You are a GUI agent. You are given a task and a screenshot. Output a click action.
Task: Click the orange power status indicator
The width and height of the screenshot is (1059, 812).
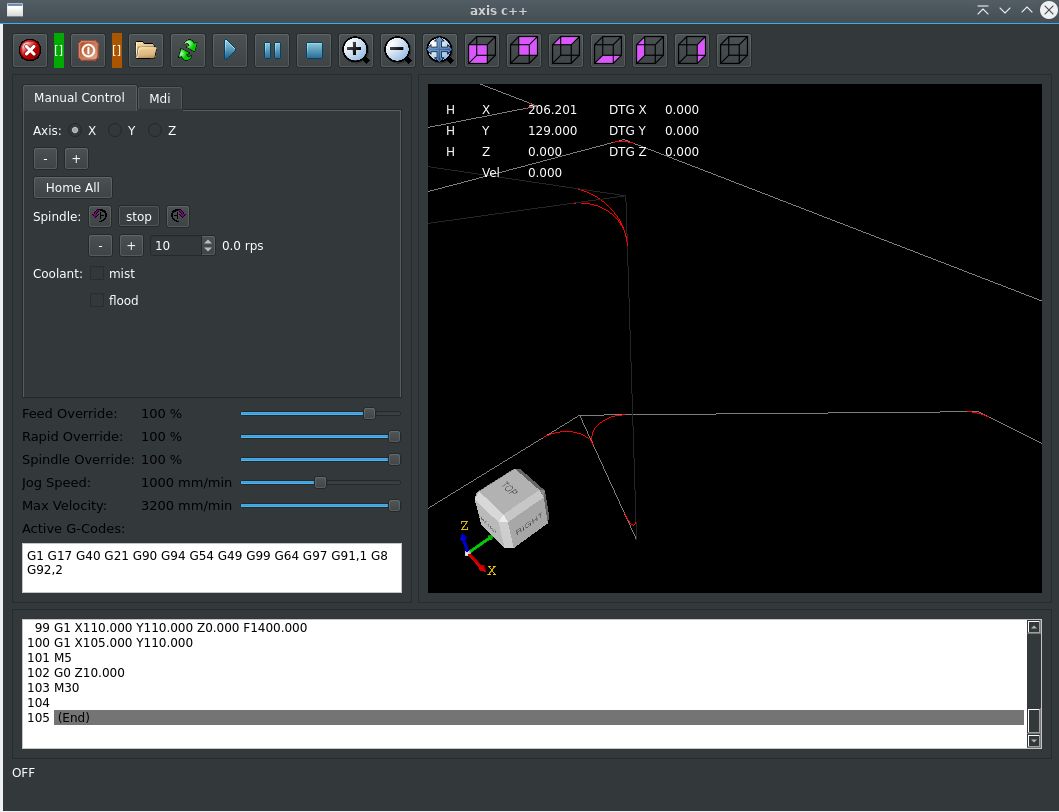117,50
